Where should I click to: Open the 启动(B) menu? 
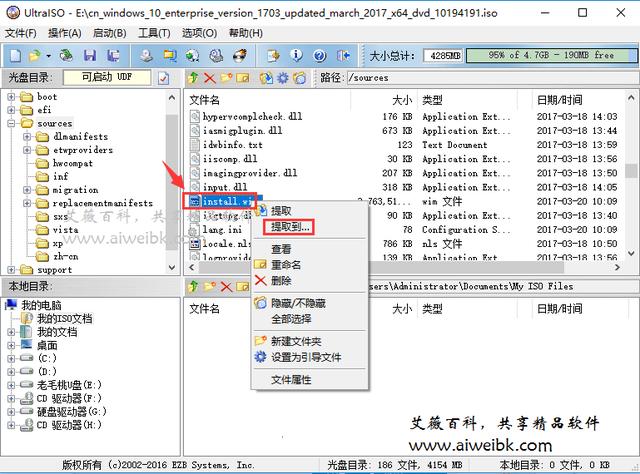click(x=109, y=33)
